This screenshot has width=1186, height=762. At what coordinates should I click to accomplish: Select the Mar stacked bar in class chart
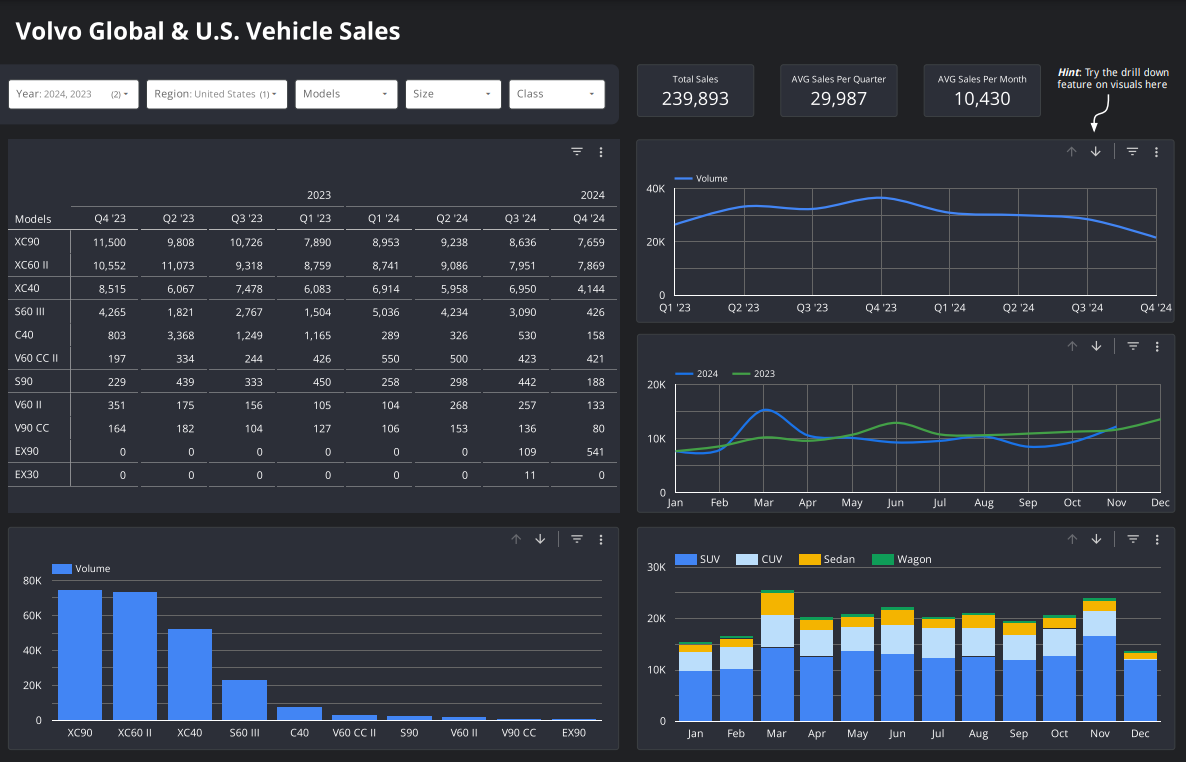click(x=778, y=655)
